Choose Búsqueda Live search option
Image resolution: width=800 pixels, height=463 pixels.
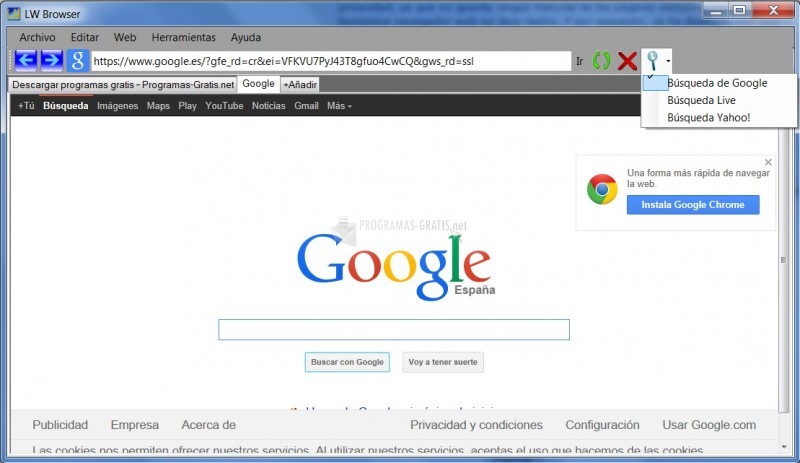click(719, 100)
